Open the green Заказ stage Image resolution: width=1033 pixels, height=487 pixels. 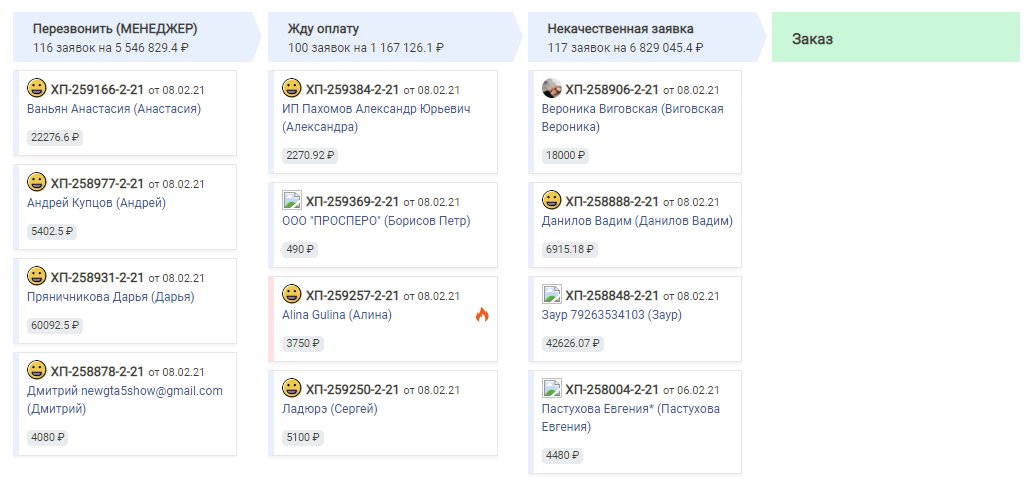click(x=895, y=37)
